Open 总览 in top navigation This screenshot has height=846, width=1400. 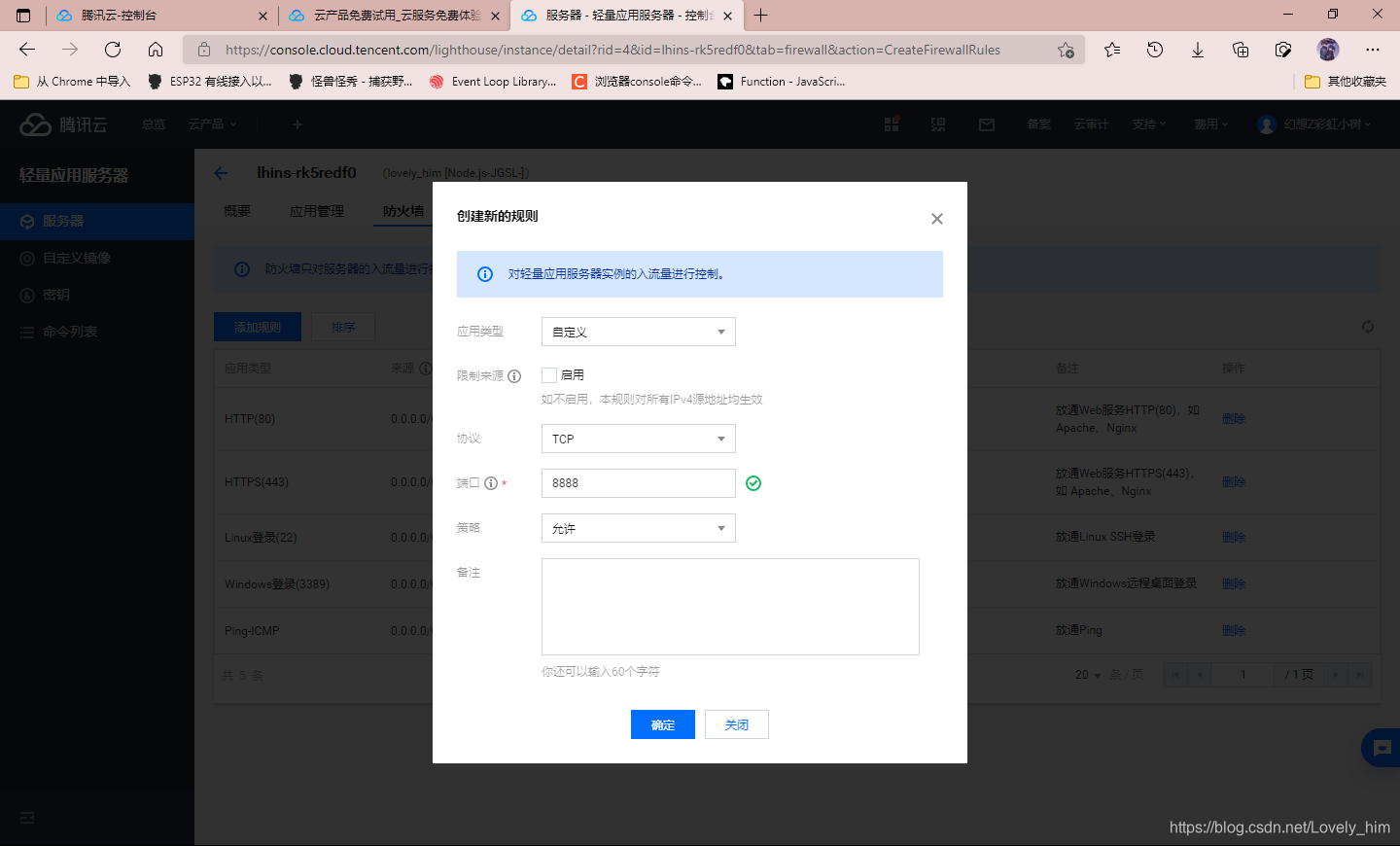154,124
